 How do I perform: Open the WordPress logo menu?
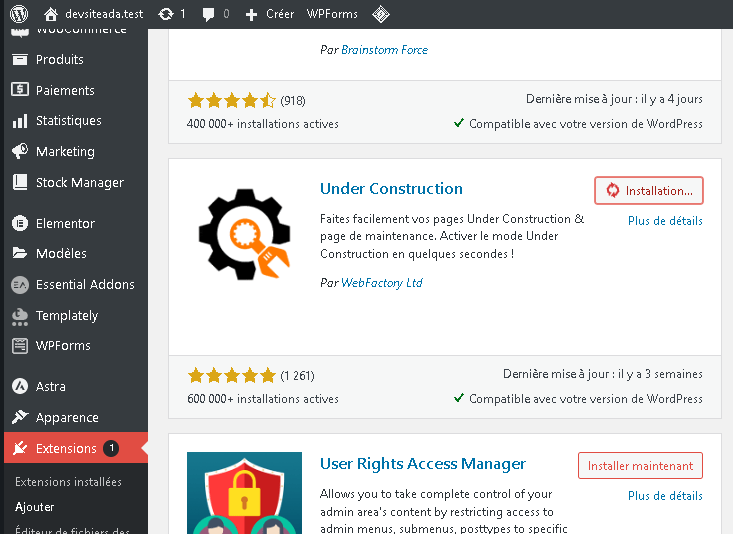tap(19, 14)
